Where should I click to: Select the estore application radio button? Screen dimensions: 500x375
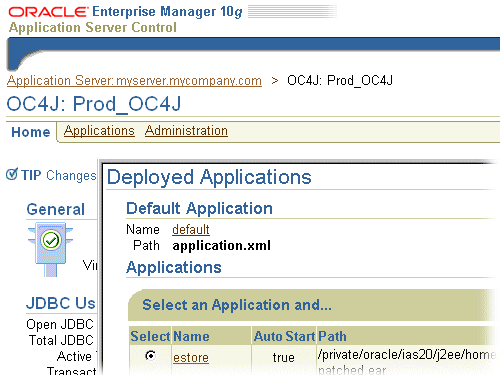(x=150, y=356)
